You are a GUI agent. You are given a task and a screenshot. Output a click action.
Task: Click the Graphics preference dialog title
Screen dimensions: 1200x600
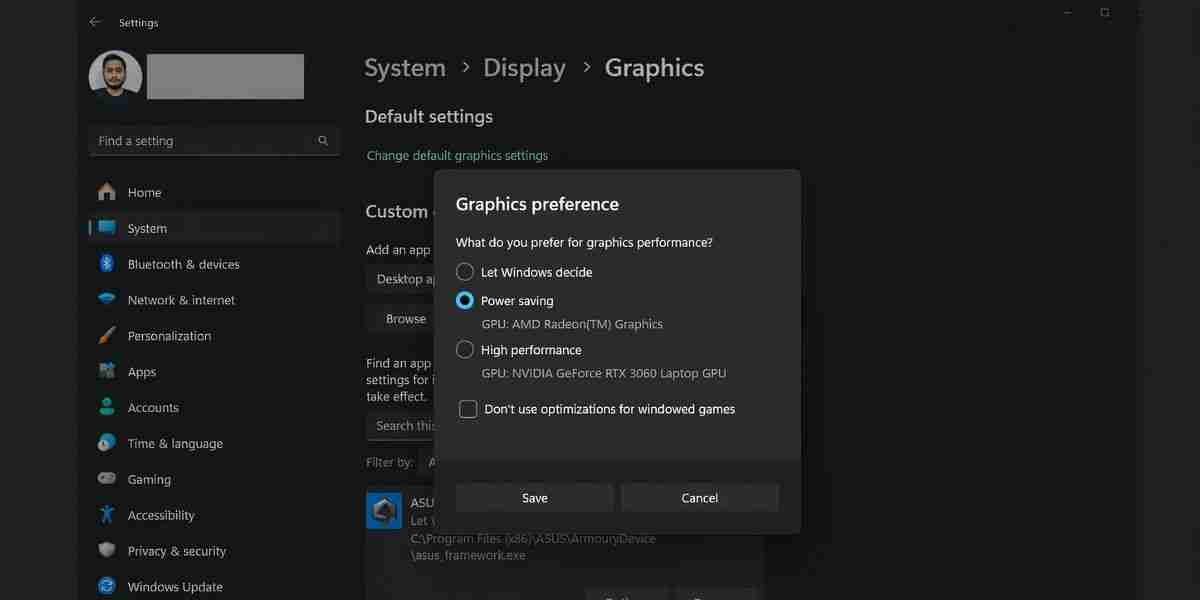[537, 204]
